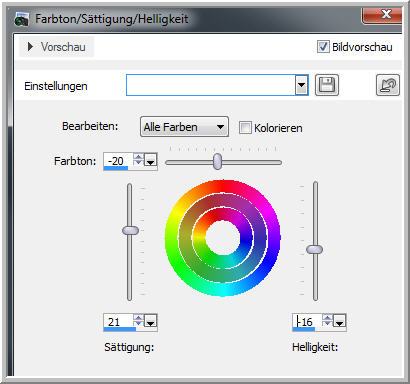Decrease Helligkeit value with down arrow
The height and width of the screenshot is (384, 410).
327,323
